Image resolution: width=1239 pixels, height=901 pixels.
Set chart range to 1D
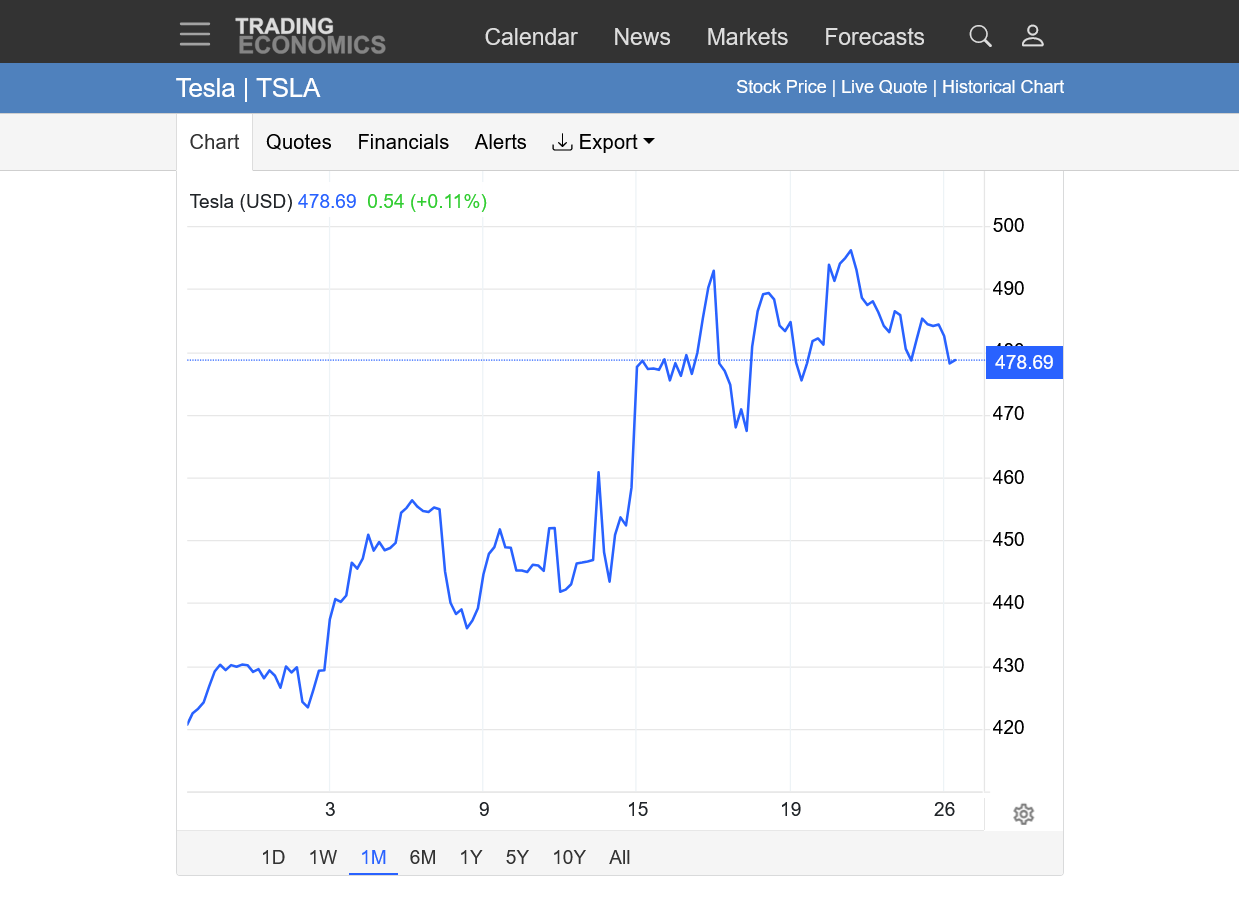click(x=273, y=857)
